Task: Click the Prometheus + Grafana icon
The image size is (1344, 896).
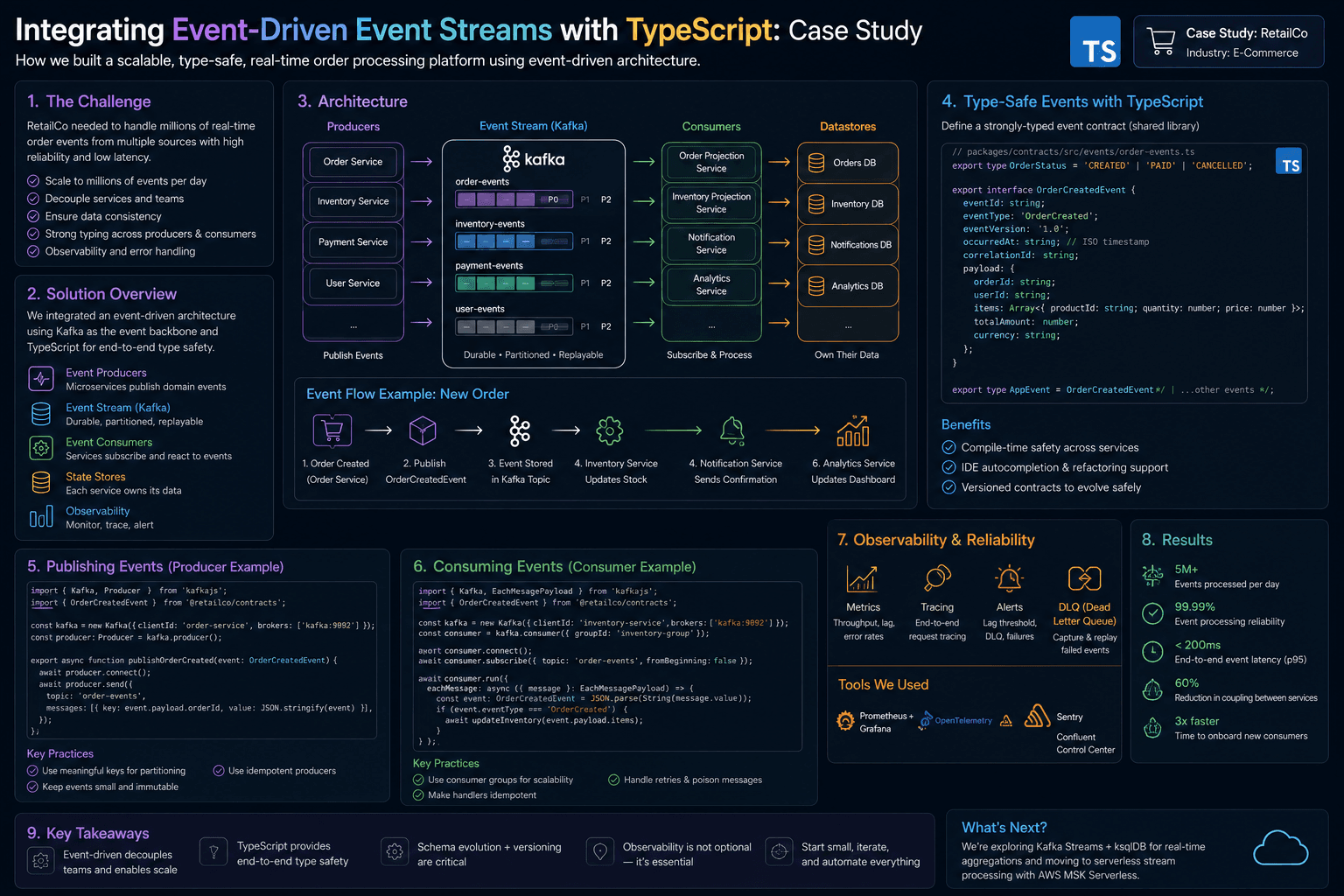Action: (x=845, y=721)
